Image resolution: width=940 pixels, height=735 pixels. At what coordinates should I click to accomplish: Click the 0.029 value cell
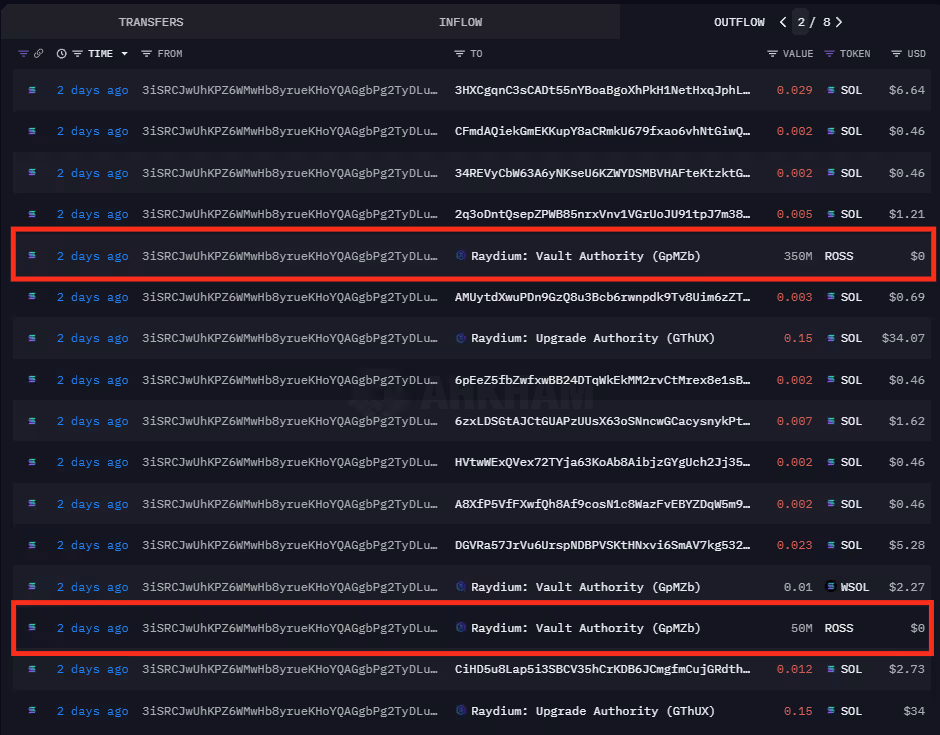point(794,90)
